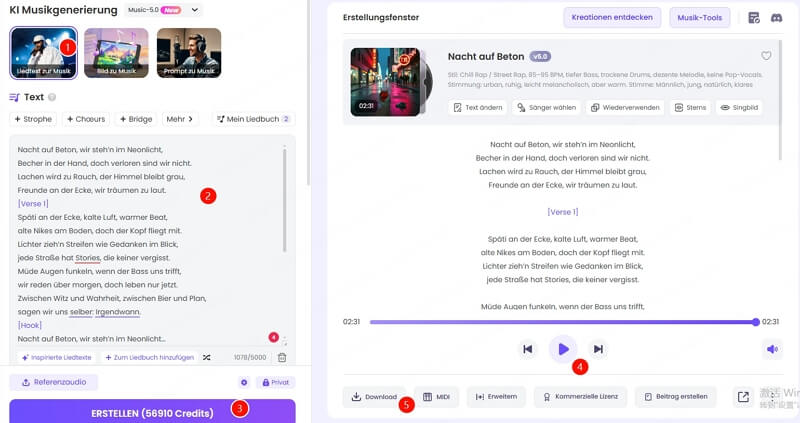Click the Download button

click(x=374, y=397)
